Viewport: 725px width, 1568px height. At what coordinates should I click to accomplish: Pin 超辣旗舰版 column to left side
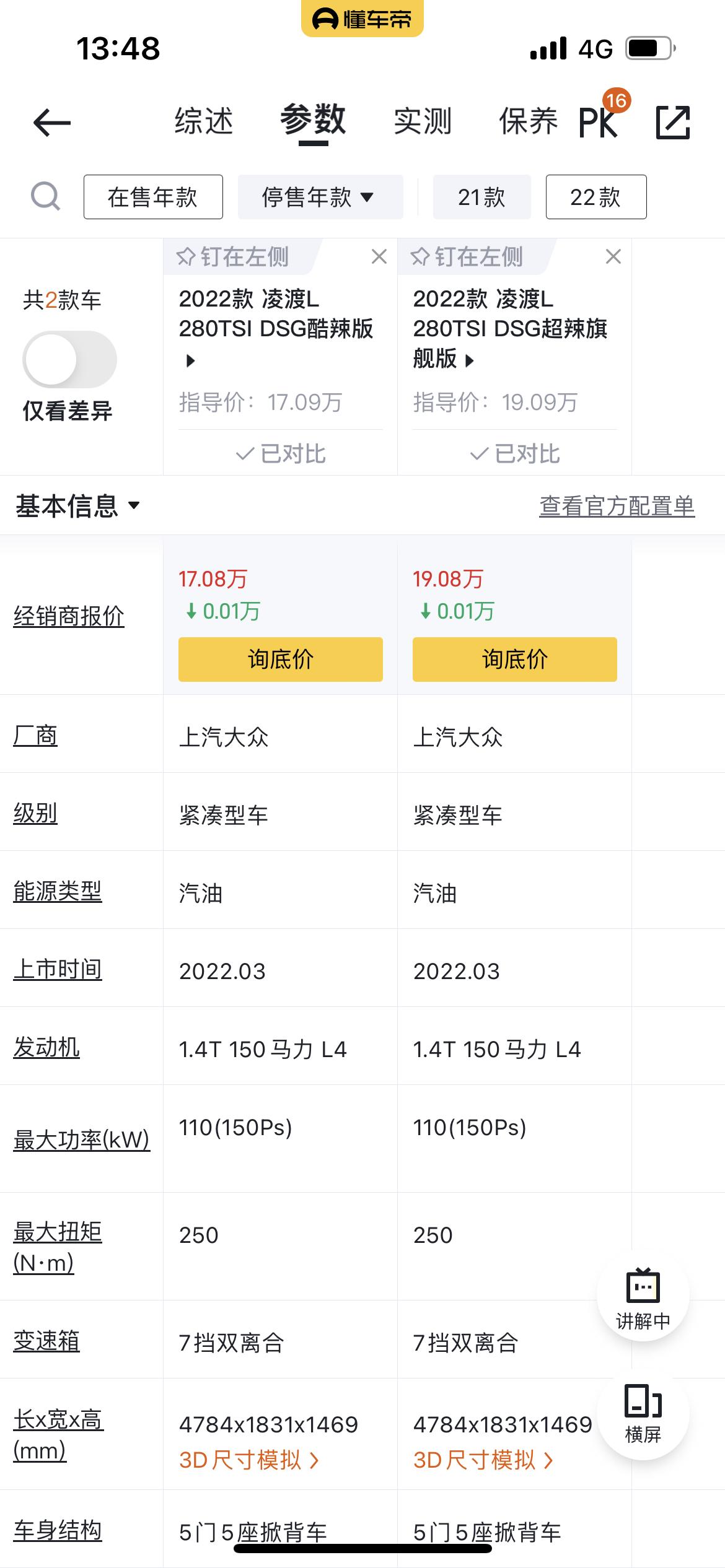[467, 256]
